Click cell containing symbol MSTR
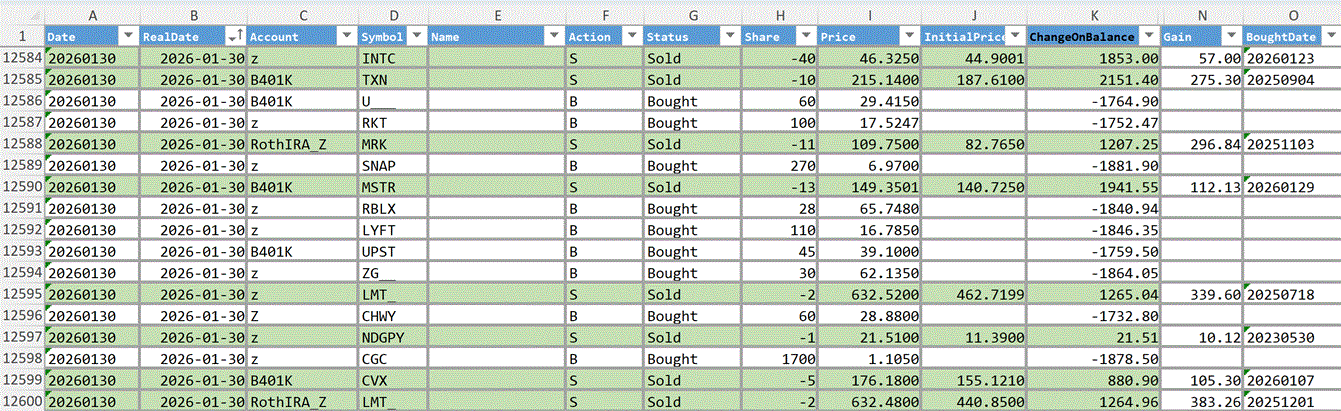 [x=393, y=187]
